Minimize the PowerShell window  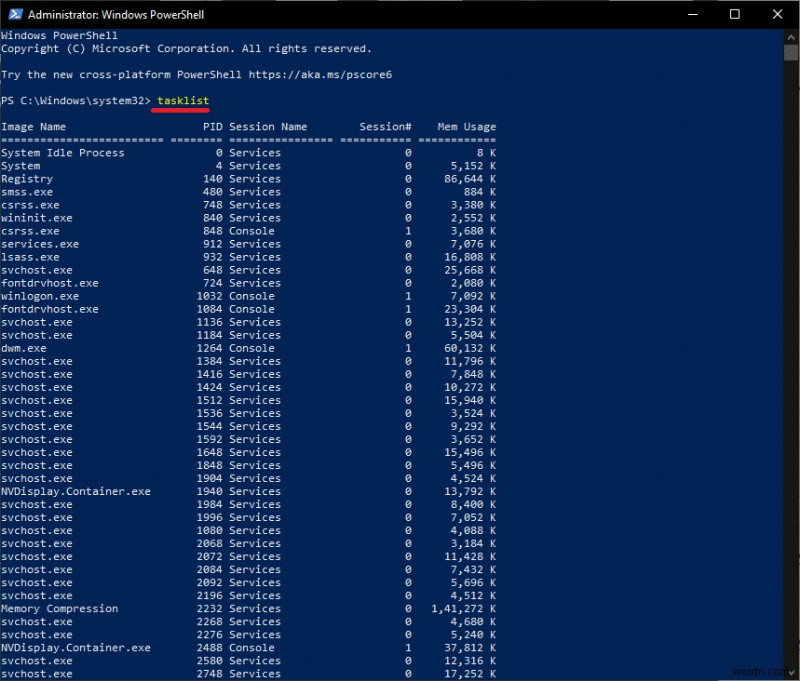[x=693, y=15]
